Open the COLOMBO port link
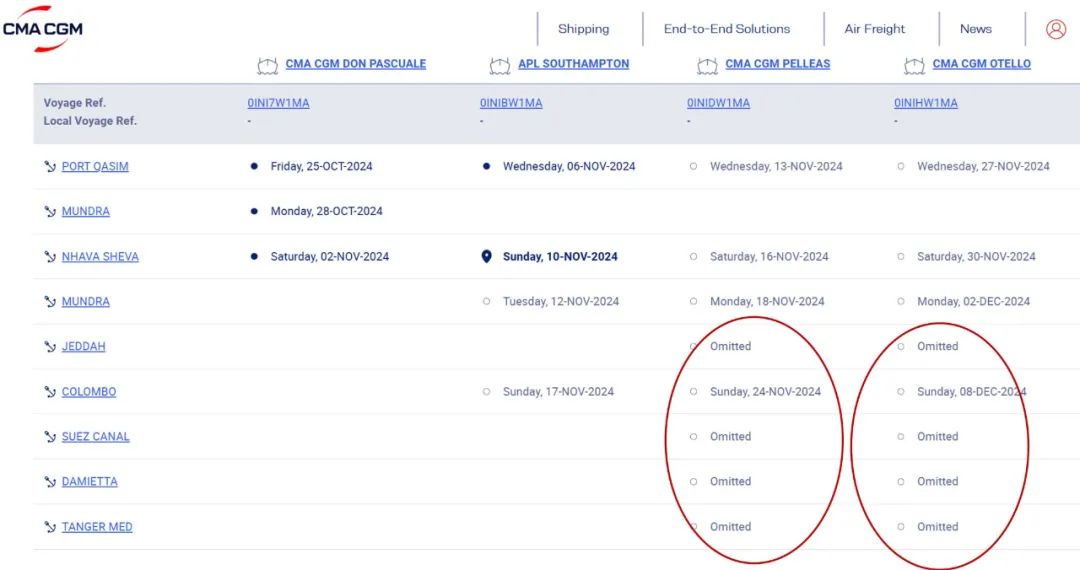1080x570 pixels. (x=89, y=392)
